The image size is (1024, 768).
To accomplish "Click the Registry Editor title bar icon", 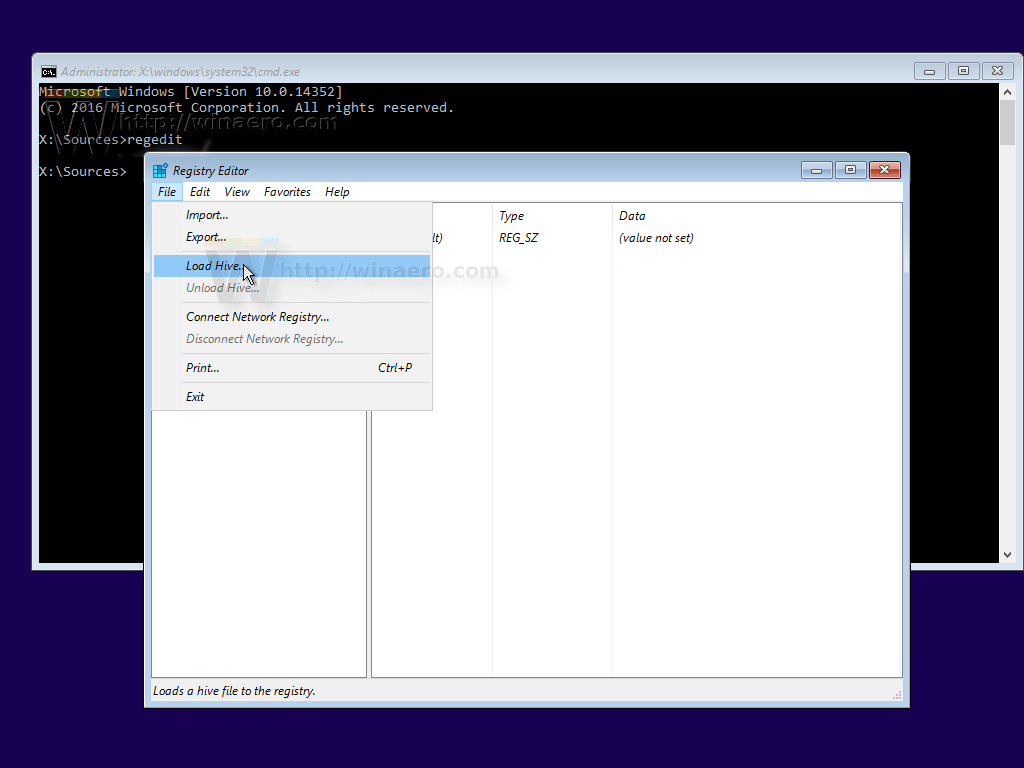I will [160, 170].
